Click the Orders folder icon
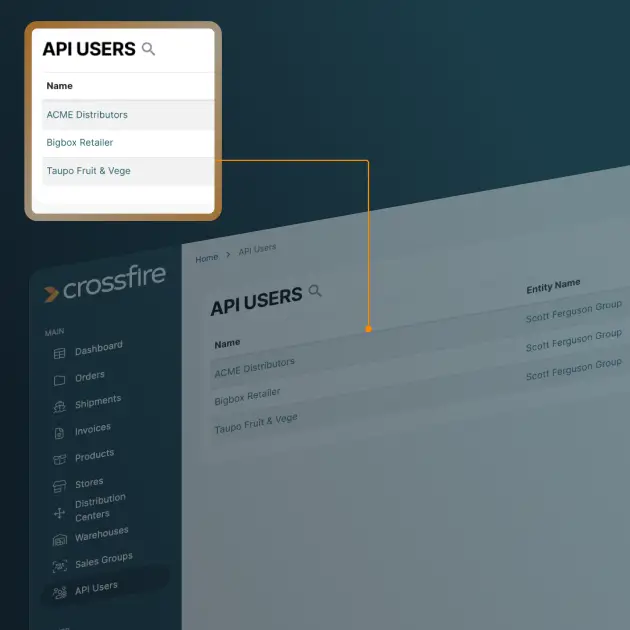The height and width of the screenshot is (630, 630). tap(59, 380)
